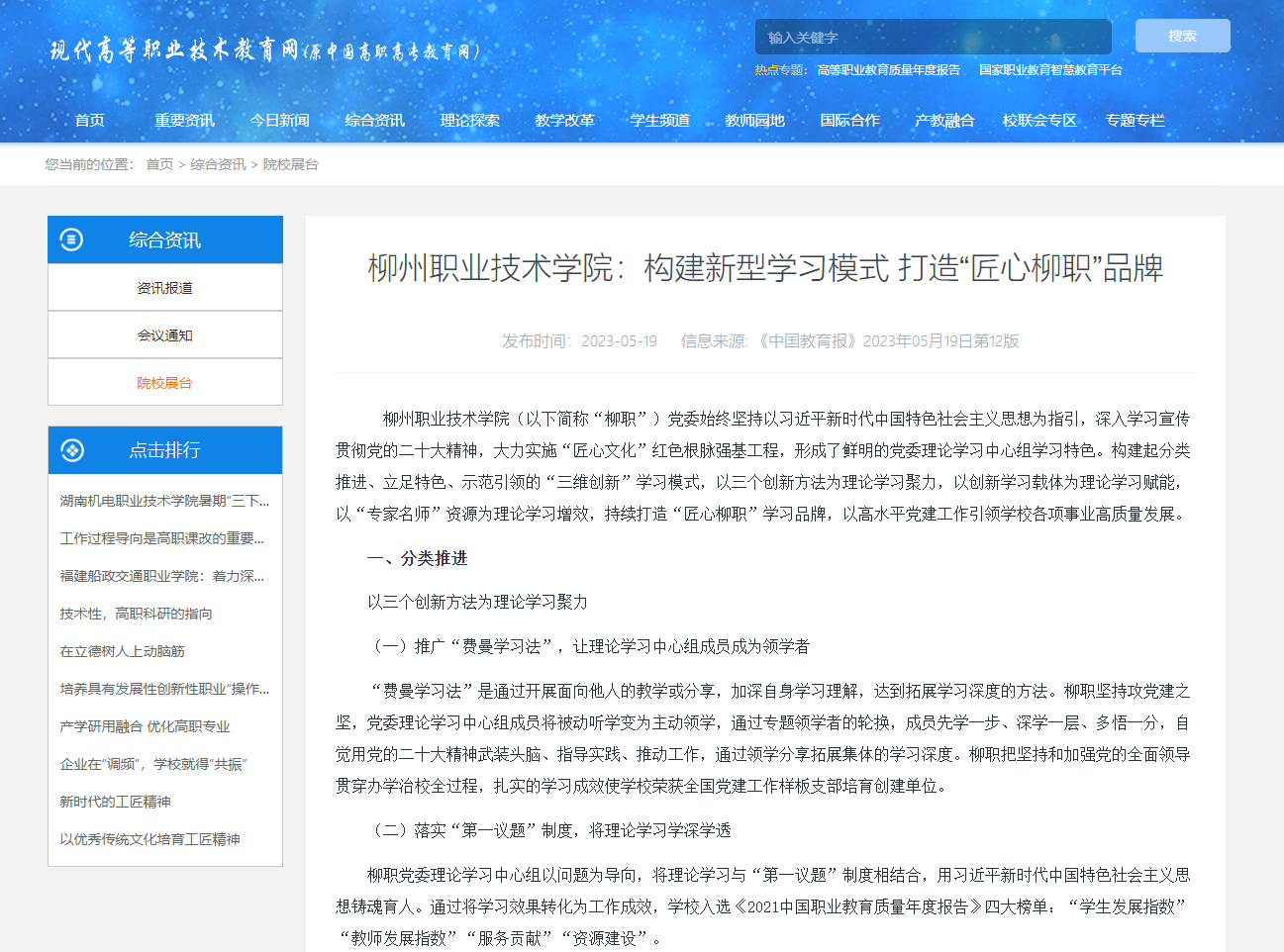Open the 高等职业教育质量年度报告 hot topic link
Screen dimensions: 1284x952
[888, 70]
